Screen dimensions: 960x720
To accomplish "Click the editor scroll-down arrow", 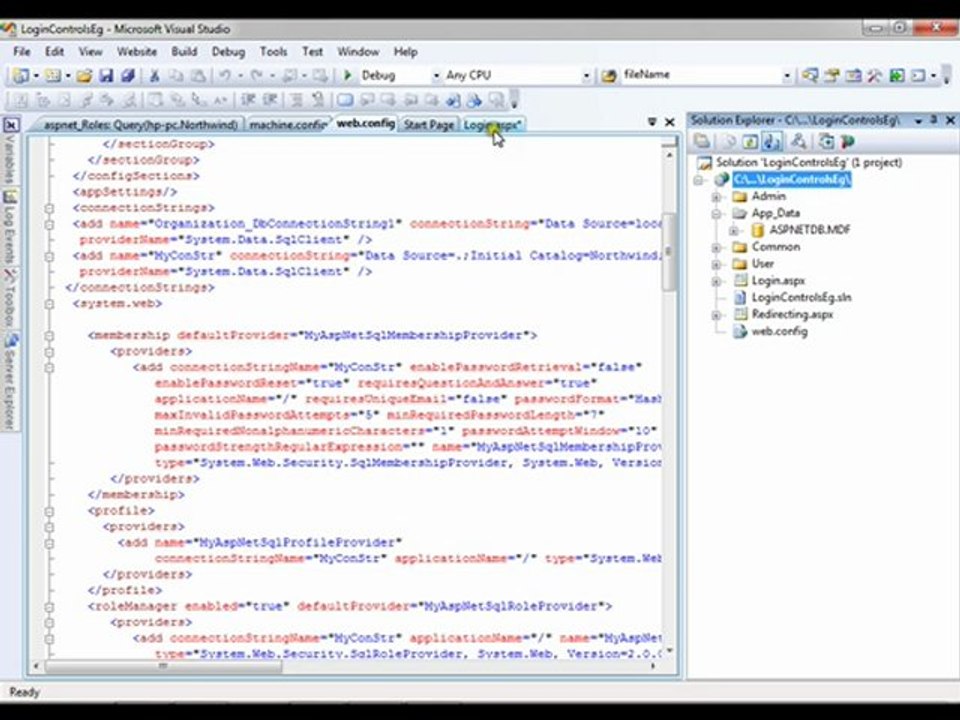I will pos(669,650).
